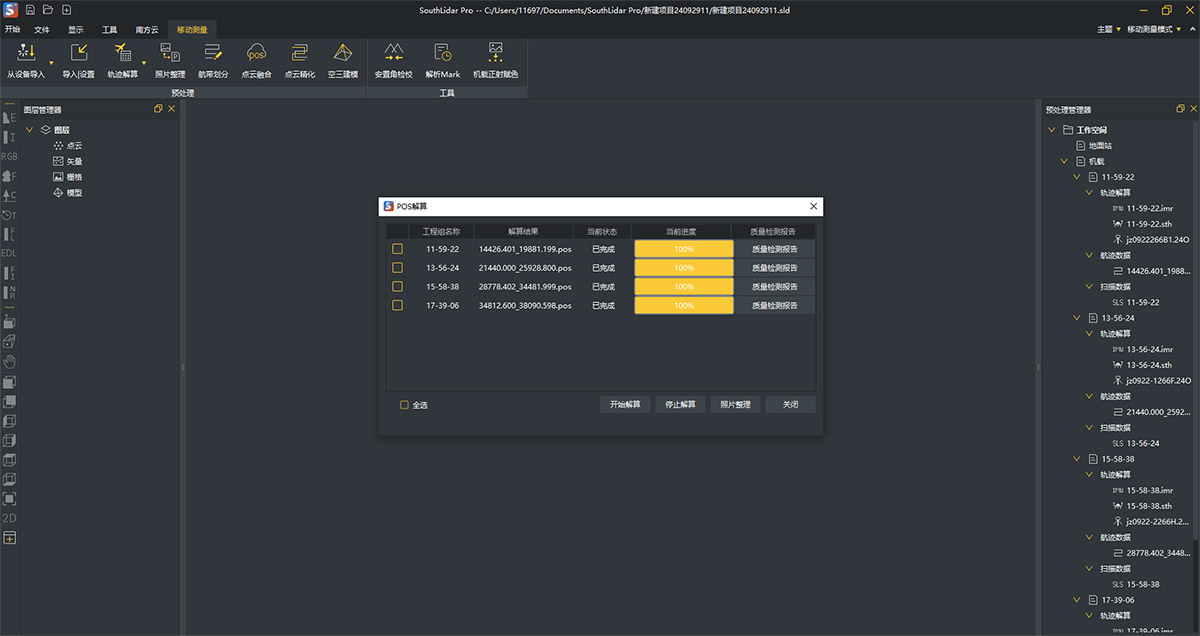Launch the 机载正射赋色 tool
Screen dimensions: 1200x636
[495, 54]
